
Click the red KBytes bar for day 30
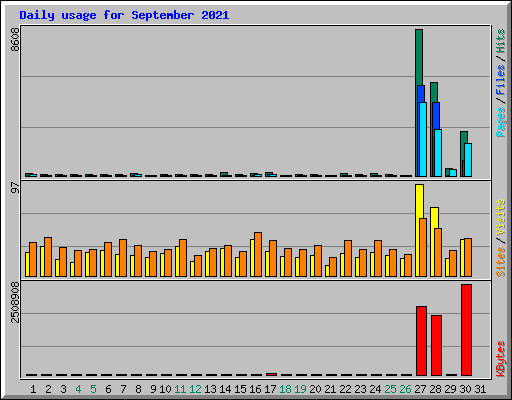[x=466, y=330]
